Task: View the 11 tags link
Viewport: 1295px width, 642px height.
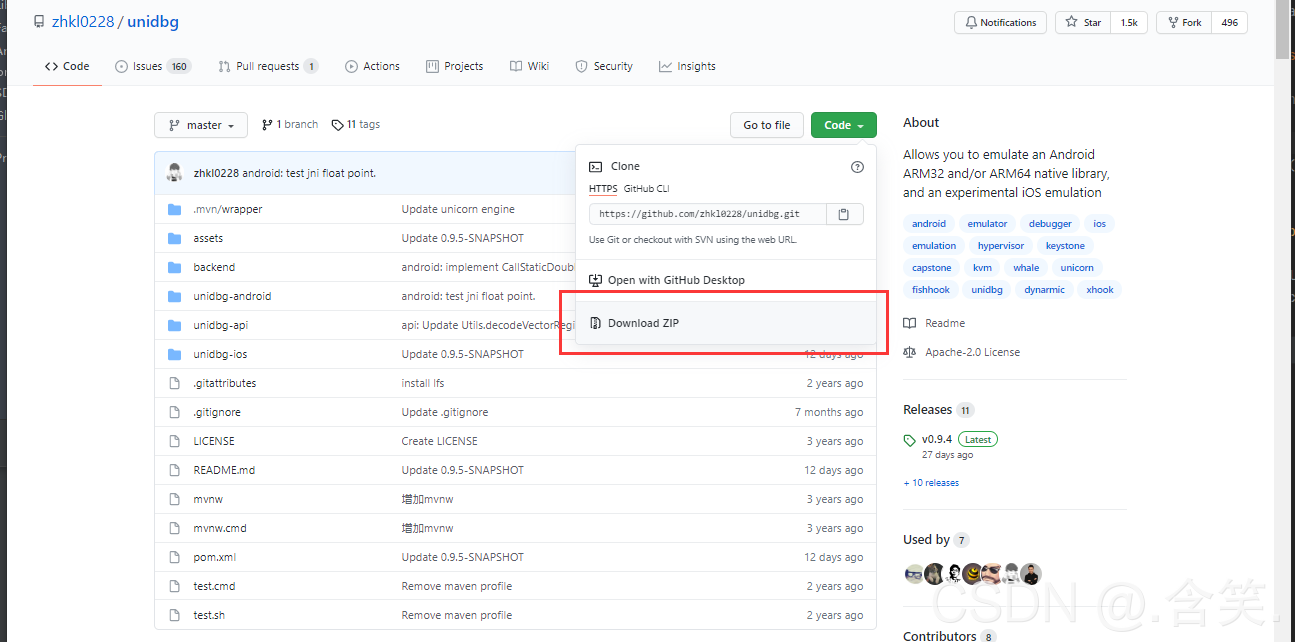Action: pos(356,124)
